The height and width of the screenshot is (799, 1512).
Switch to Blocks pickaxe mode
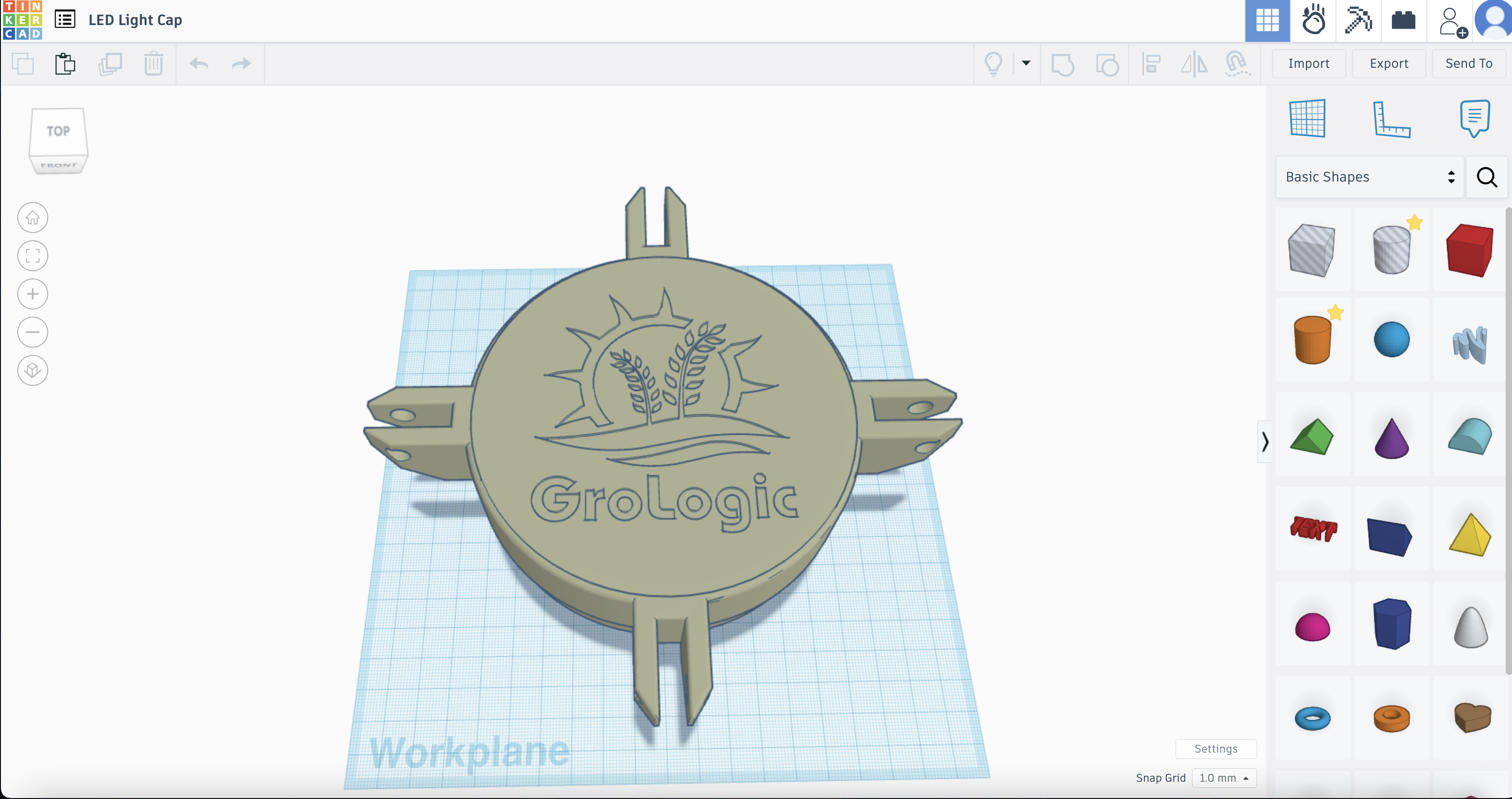pyautogui.click(x=1358, y=20)
